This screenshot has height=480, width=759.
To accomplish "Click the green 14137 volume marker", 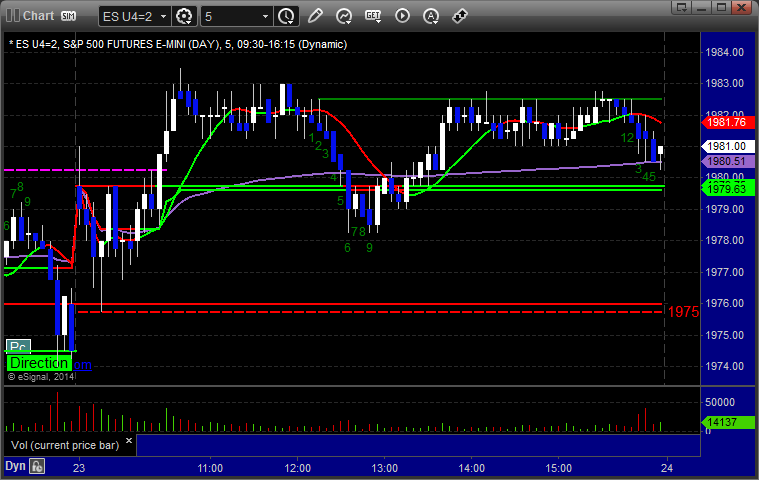I will [x=726, y=422].
